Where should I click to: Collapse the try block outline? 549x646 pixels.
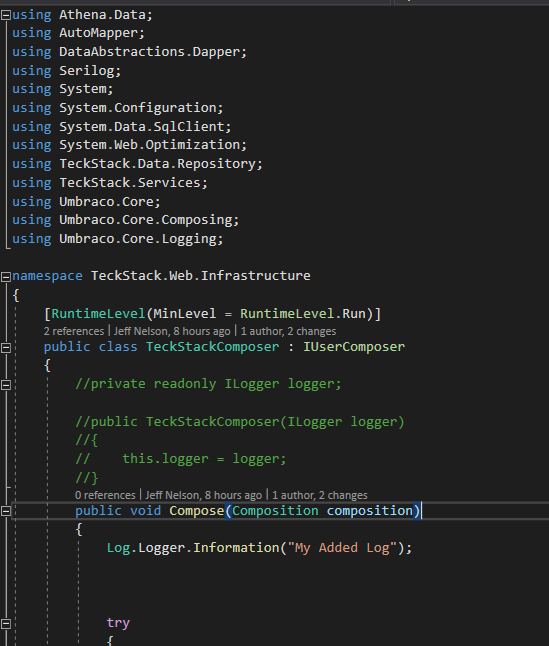(x=6, y=623)
